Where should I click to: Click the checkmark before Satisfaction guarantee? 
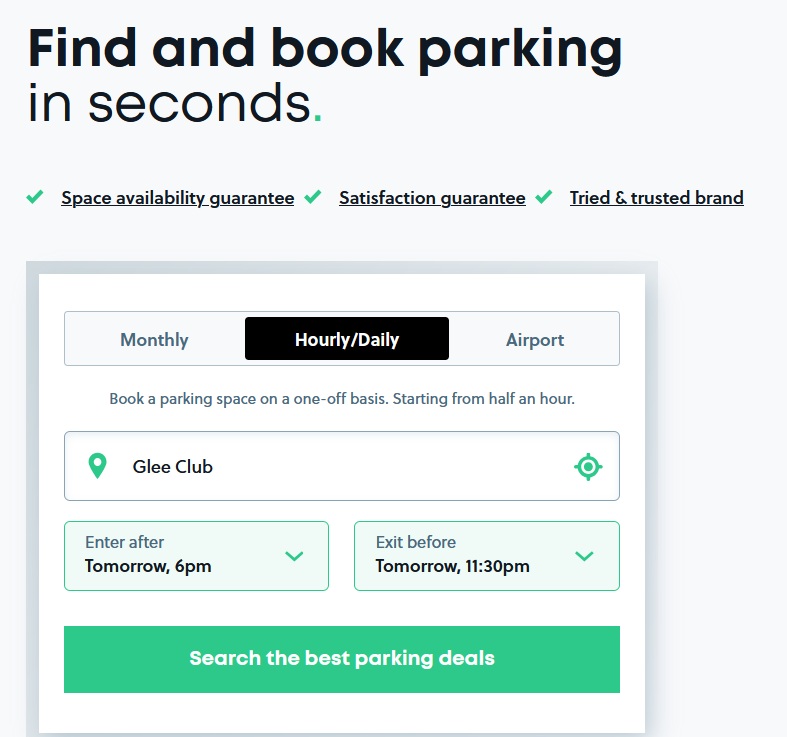(313, 197)
